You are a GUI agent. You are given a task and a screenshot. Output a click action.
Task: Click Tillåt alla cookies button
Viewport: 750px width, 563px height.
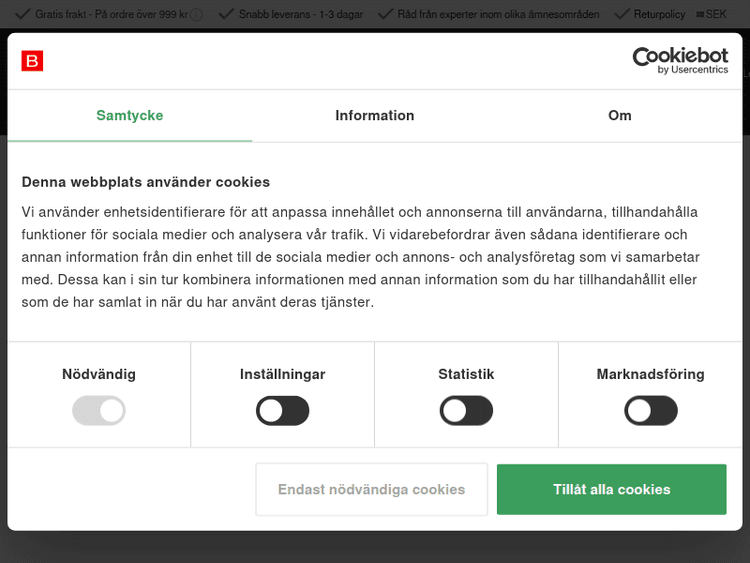(x=611, y=489)
